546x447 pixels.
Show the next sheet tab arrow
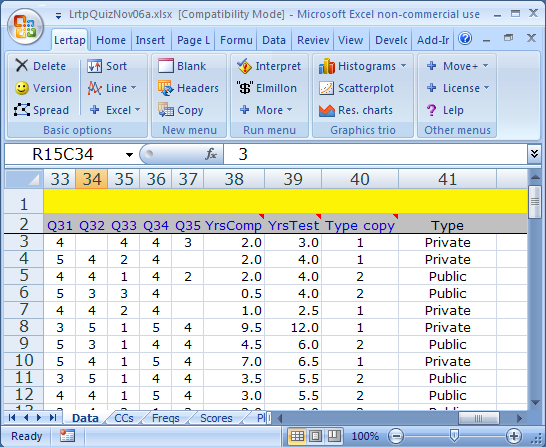pos(39,417)
